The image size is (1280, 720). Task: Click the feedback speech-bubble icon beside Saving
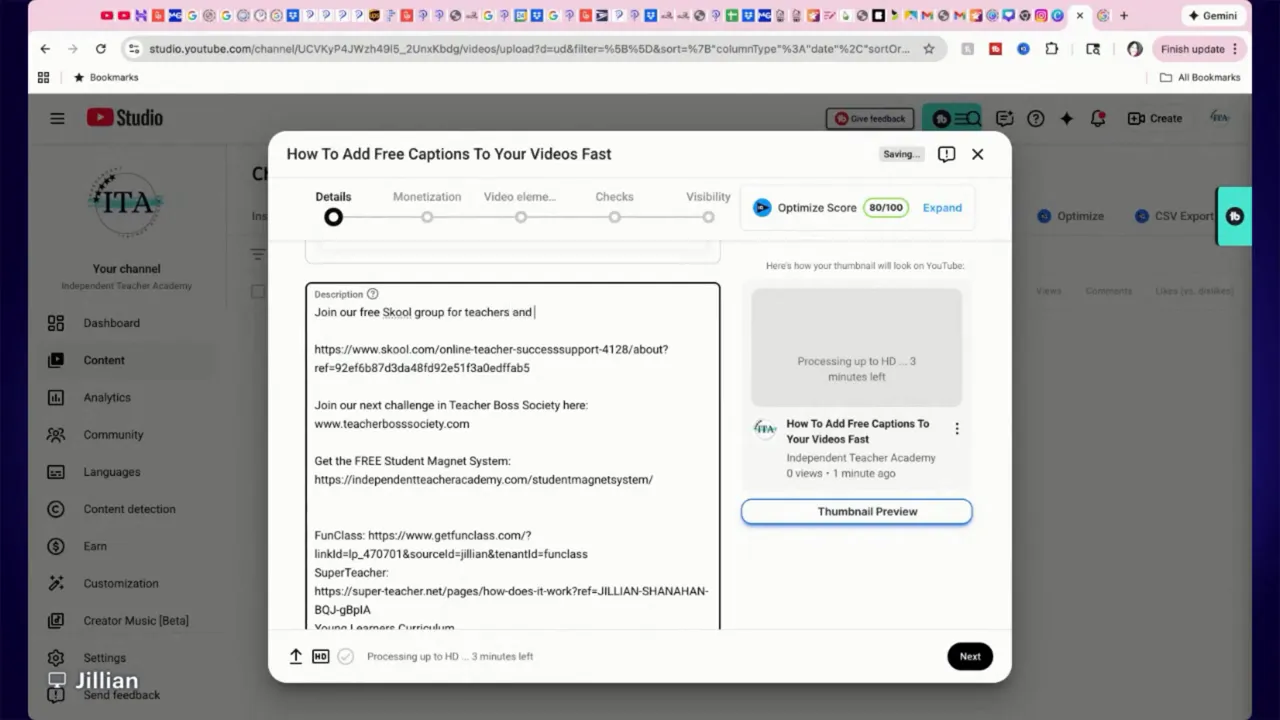tap(945, 154)
